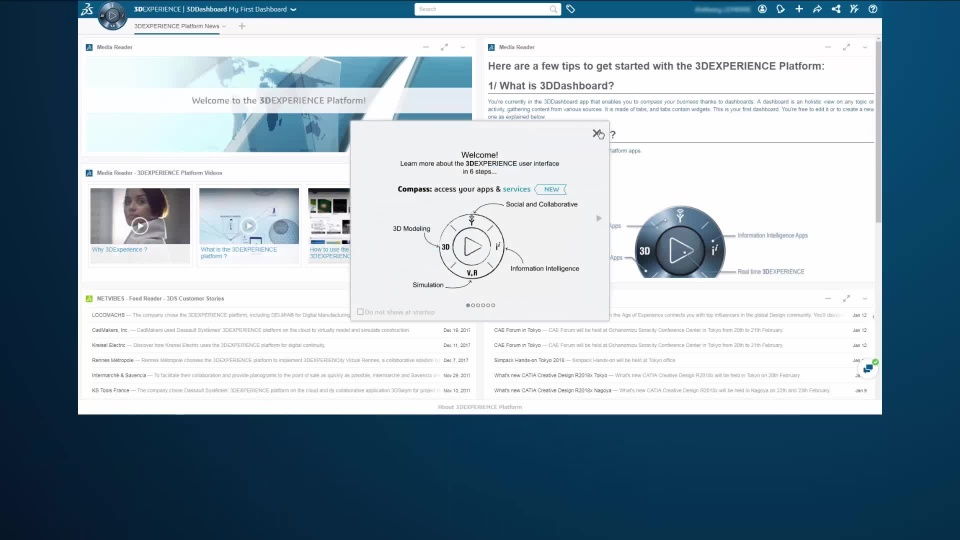This screenshot has height=540, width=960.
Task: Maximize the bottom right feed widget
Action: pos(846,299)
